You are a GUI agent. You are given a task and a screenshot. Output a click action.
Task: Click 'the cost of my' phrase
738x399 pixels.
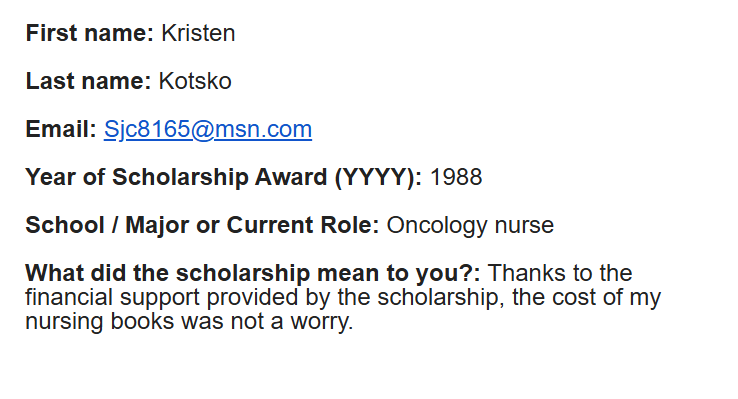pos(586,297)
